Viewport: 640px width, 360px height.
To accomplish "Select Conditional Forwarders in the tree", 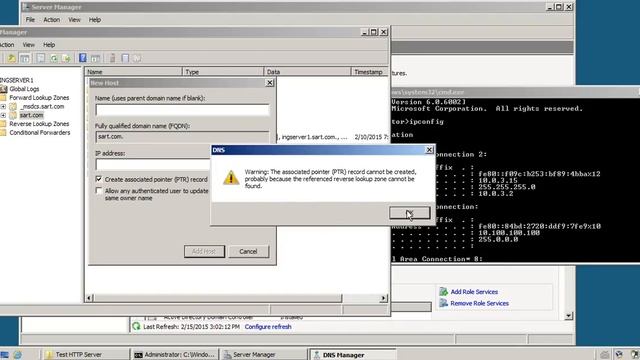I will coord(40,133).
